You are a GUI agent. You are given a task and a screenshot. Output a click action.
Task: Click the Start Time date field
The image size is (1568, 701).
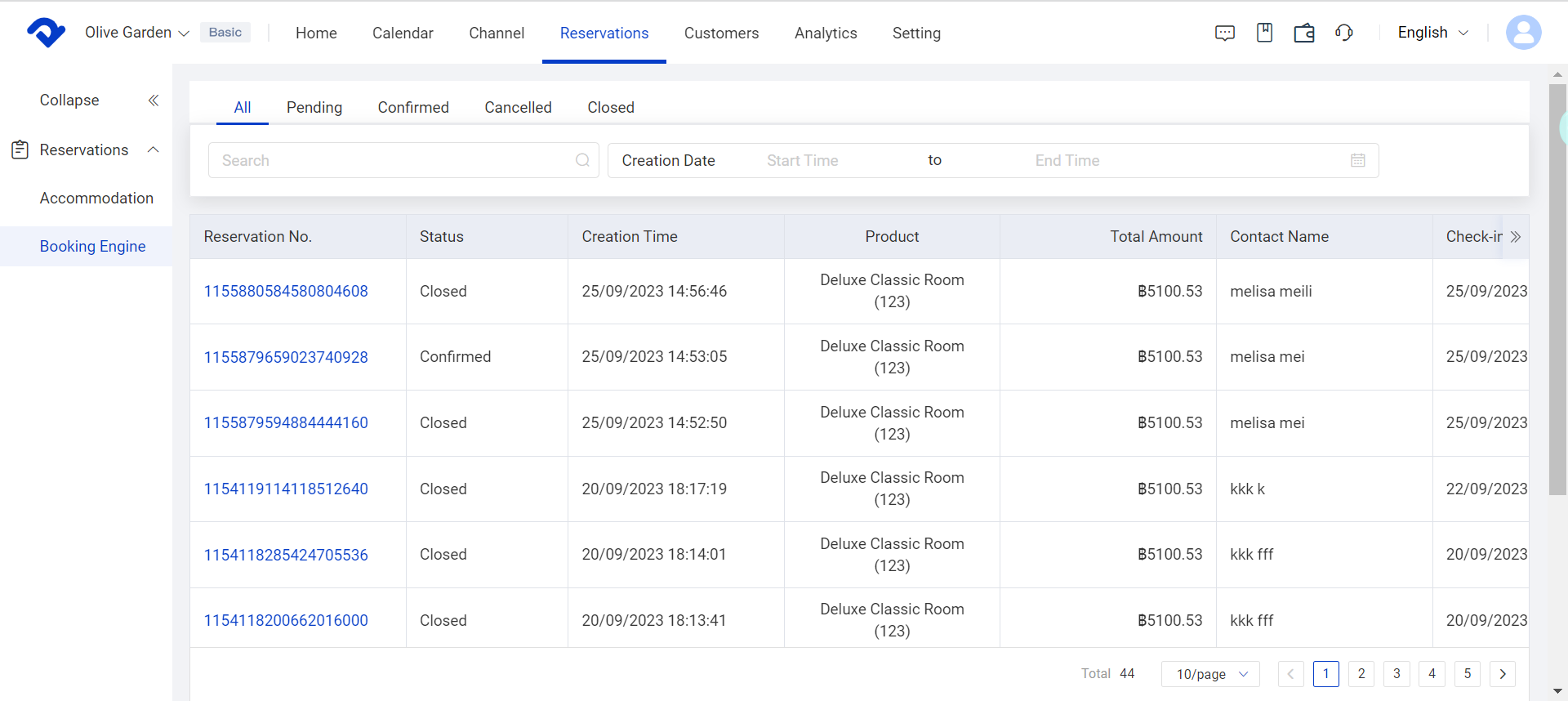(802, 161)
